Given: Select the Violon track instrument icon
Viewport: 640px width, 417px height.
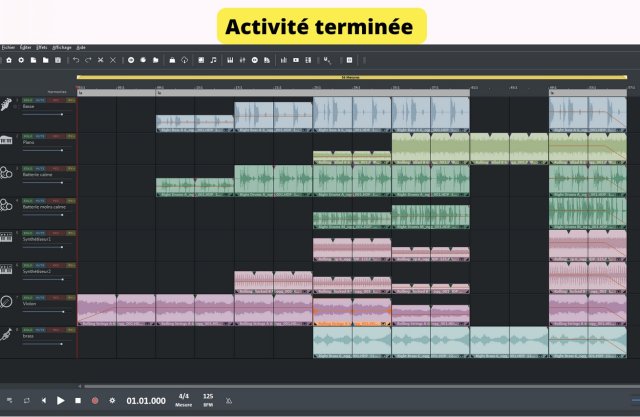Looking at the screenshot, I should click(x=6, y=302).
